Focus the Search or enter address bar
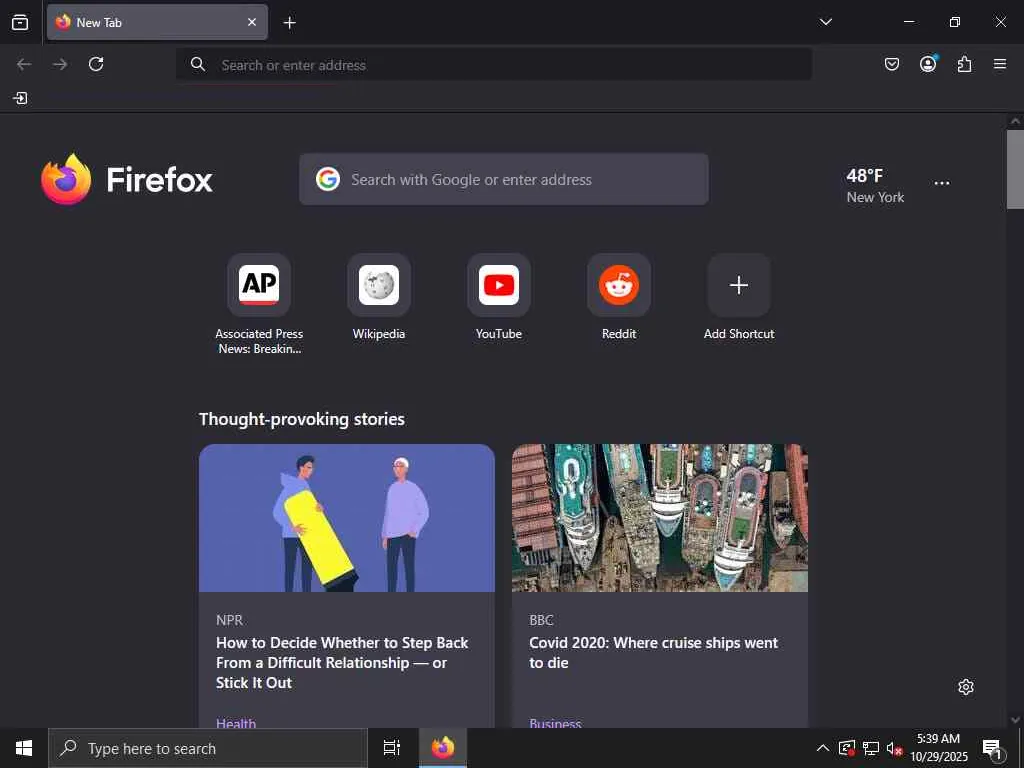 [x=494, y=65]
